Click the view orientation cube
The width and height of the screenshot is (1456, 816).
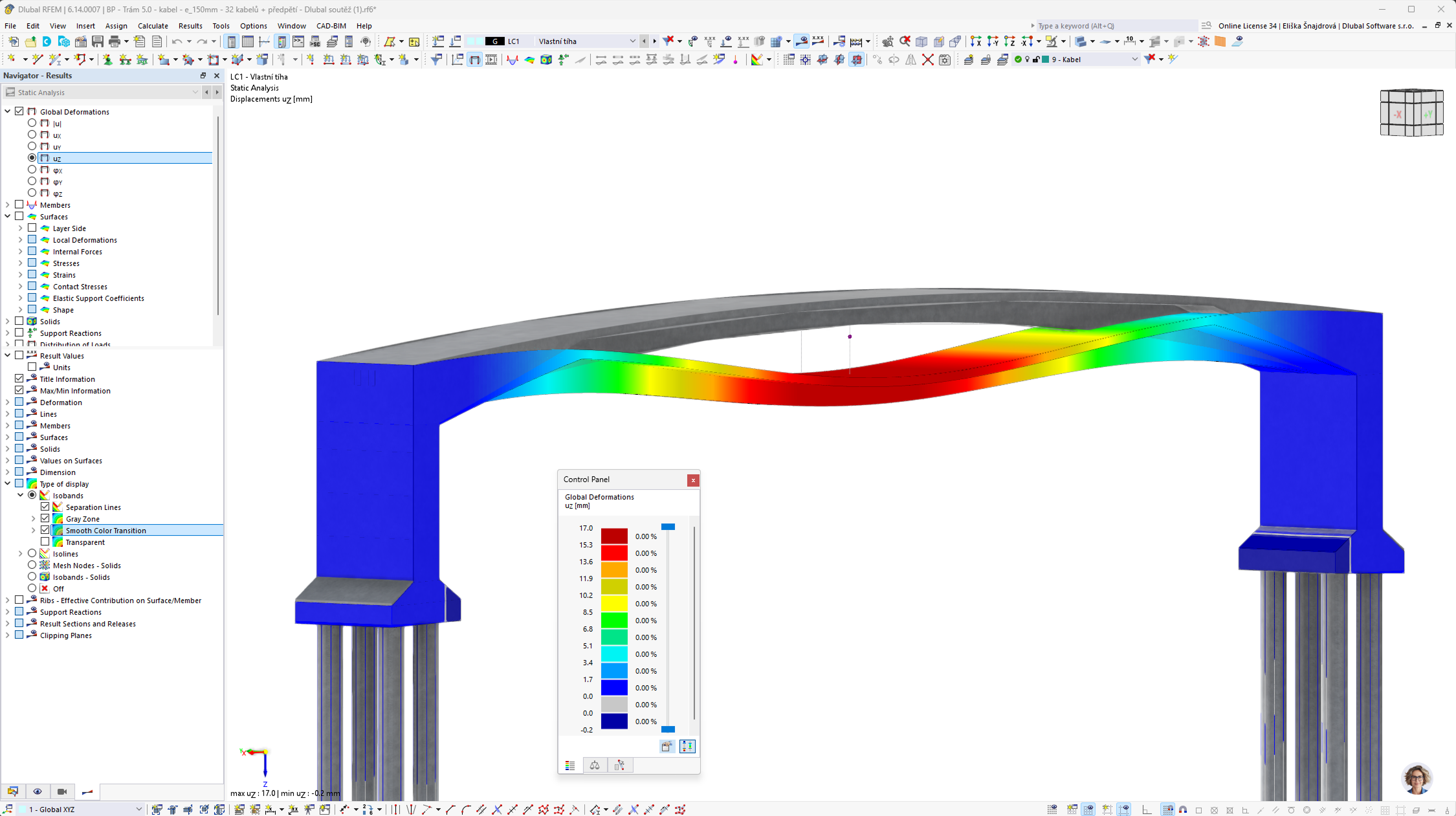point(1411,113)
